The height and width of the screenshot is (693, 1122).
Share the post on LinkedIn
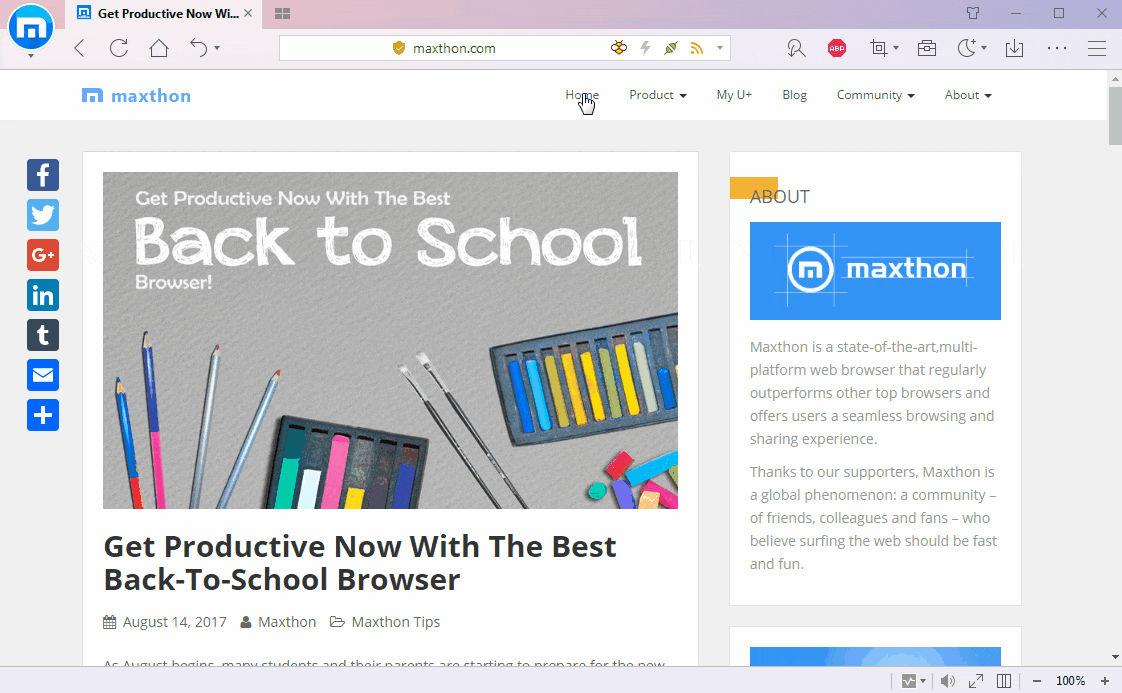coord(43,295)
